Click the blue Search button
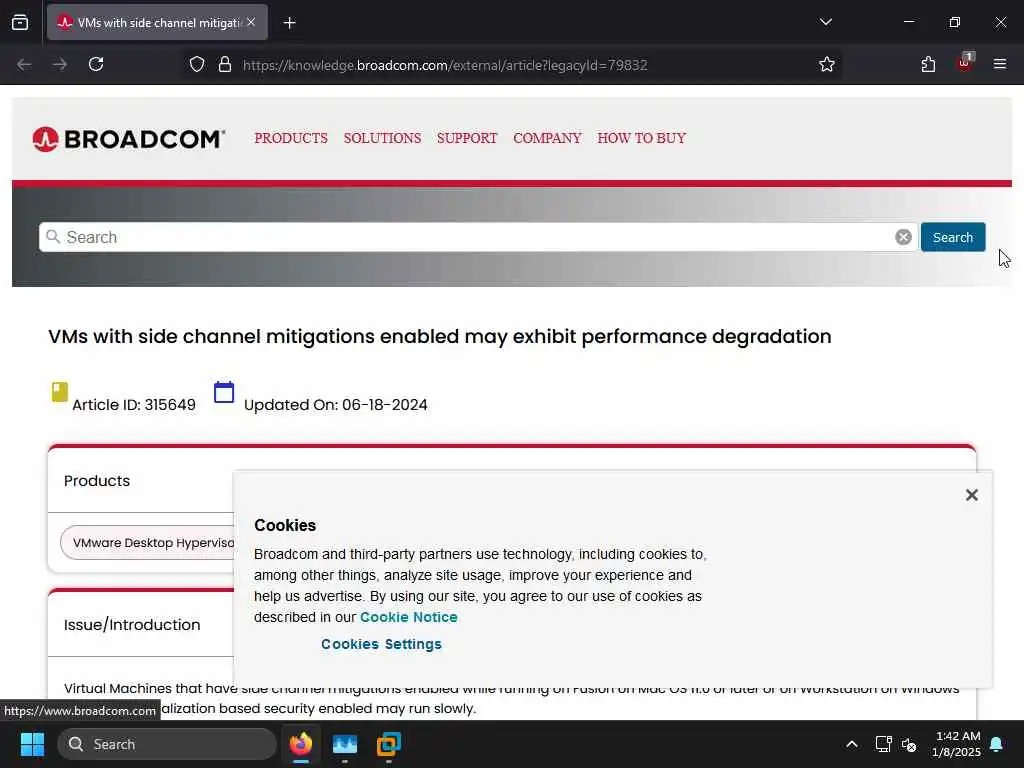 click(x=953, y=237)
